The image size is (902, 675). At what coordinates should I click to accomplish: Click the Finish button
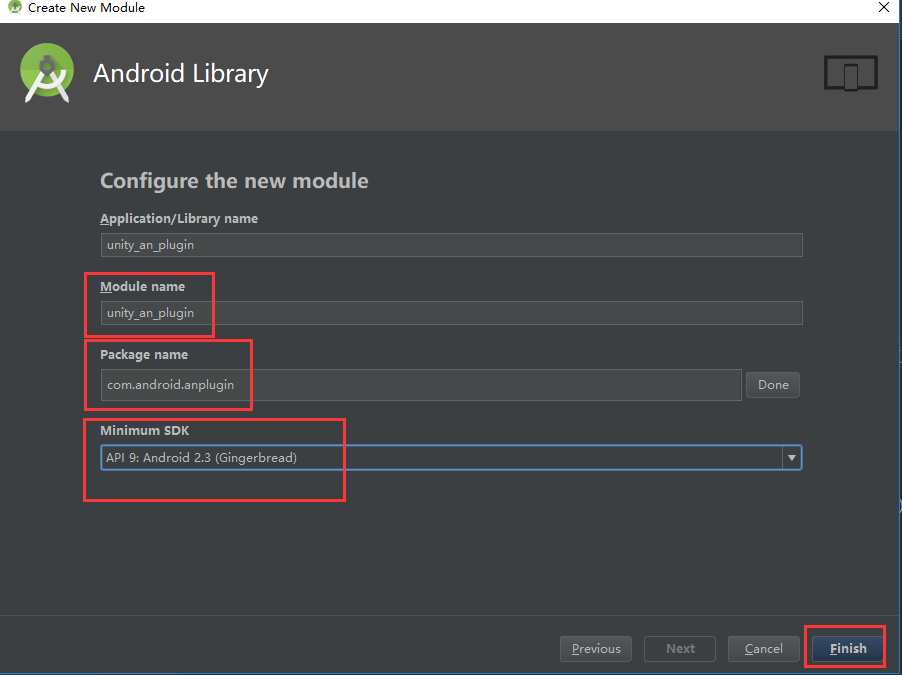point(844,647)
